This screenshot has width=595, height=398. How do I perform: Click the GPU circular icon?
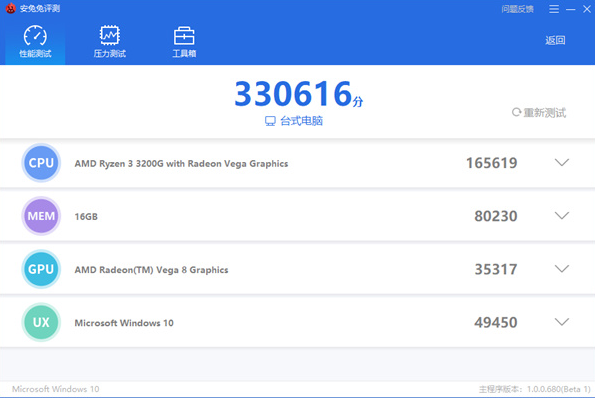click(x=41, y=269)
